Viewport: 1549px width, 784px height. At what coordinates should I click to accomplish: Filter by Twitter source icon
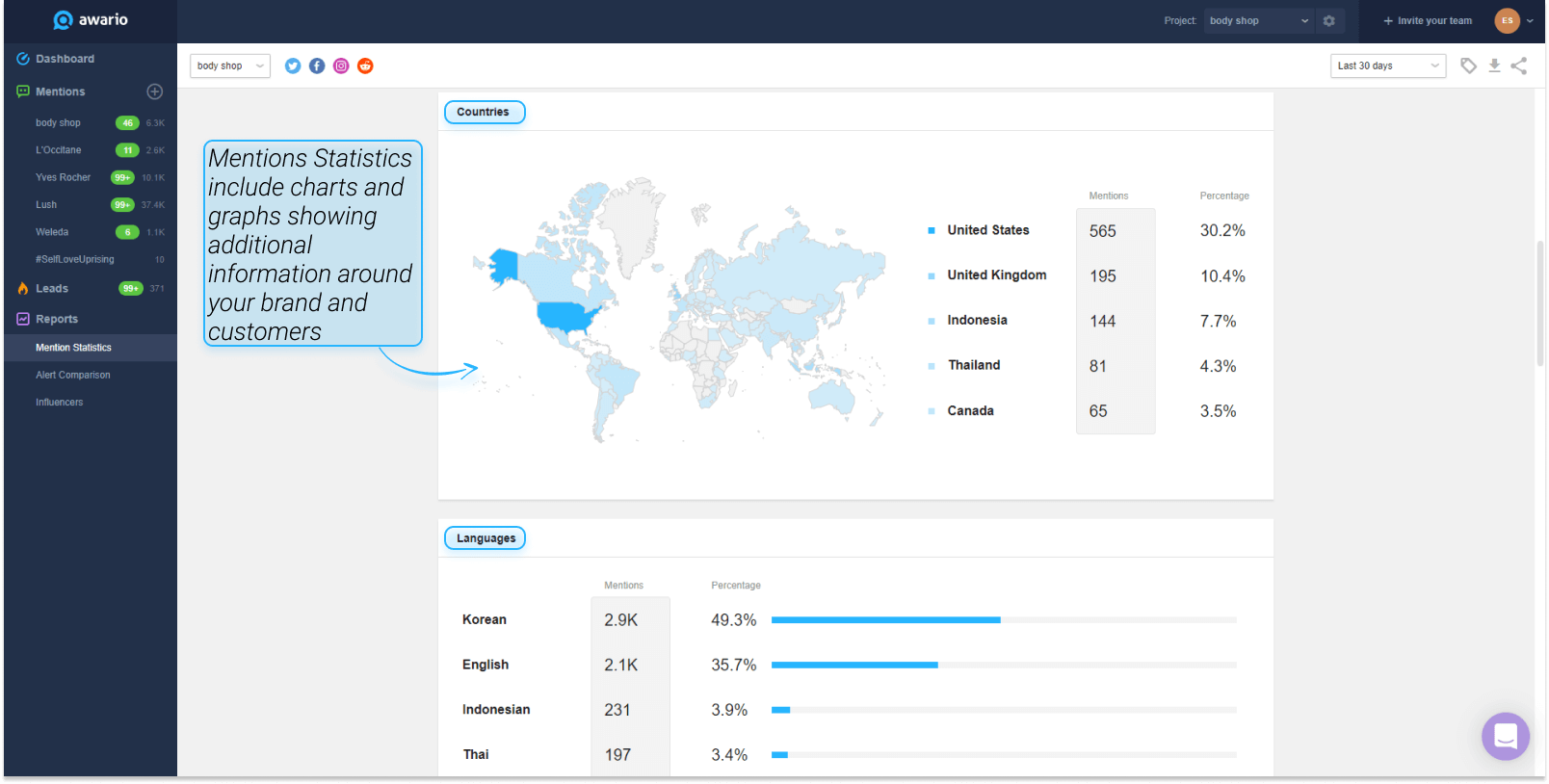[293, 65]
